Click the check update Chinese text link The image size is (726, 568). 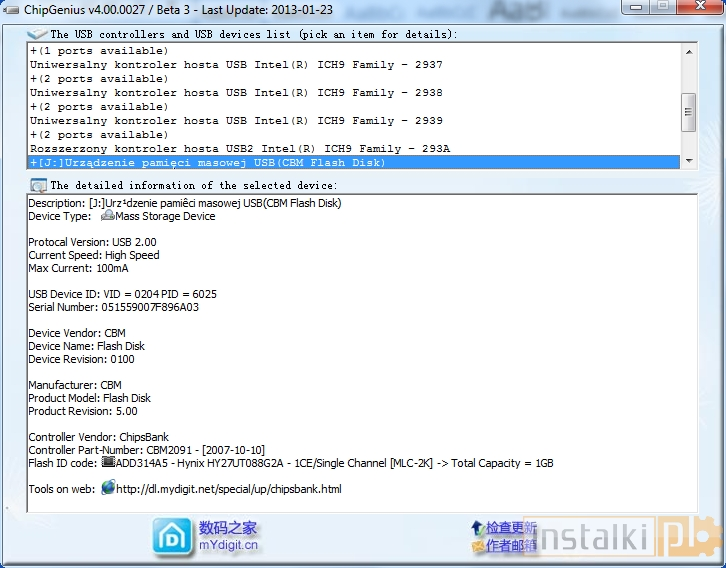[x=511, y=527]
